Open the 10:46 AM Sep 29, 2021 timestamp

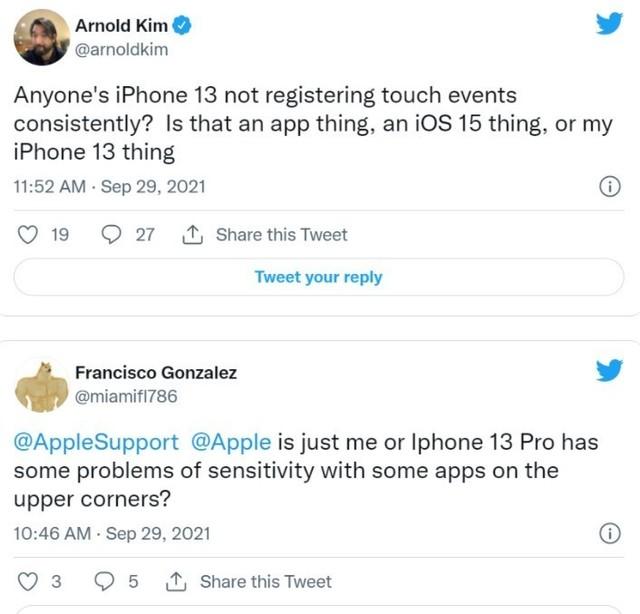(x=110, y=534)
